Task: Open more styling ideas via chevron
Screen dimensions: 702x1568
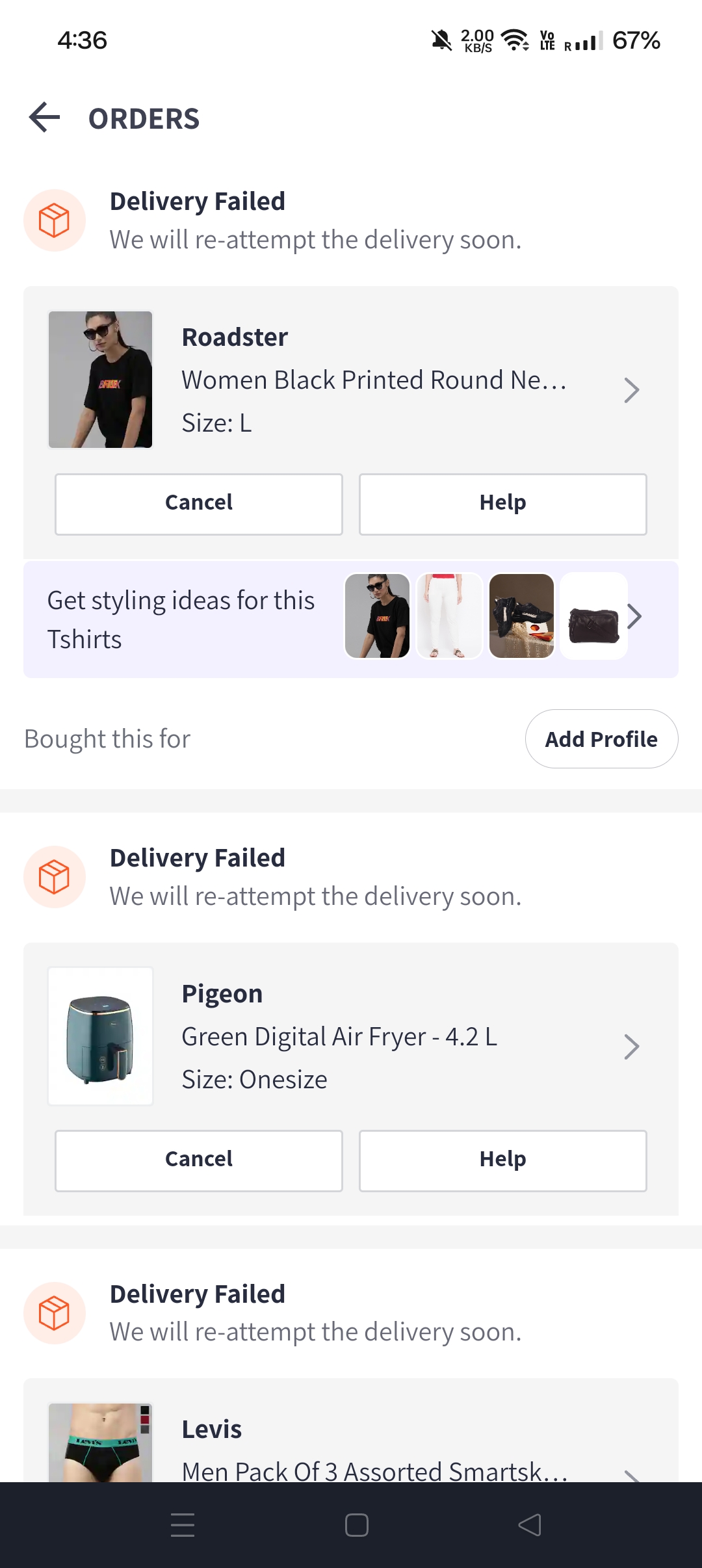Action: pyautogui.click(x=635, y=616)
